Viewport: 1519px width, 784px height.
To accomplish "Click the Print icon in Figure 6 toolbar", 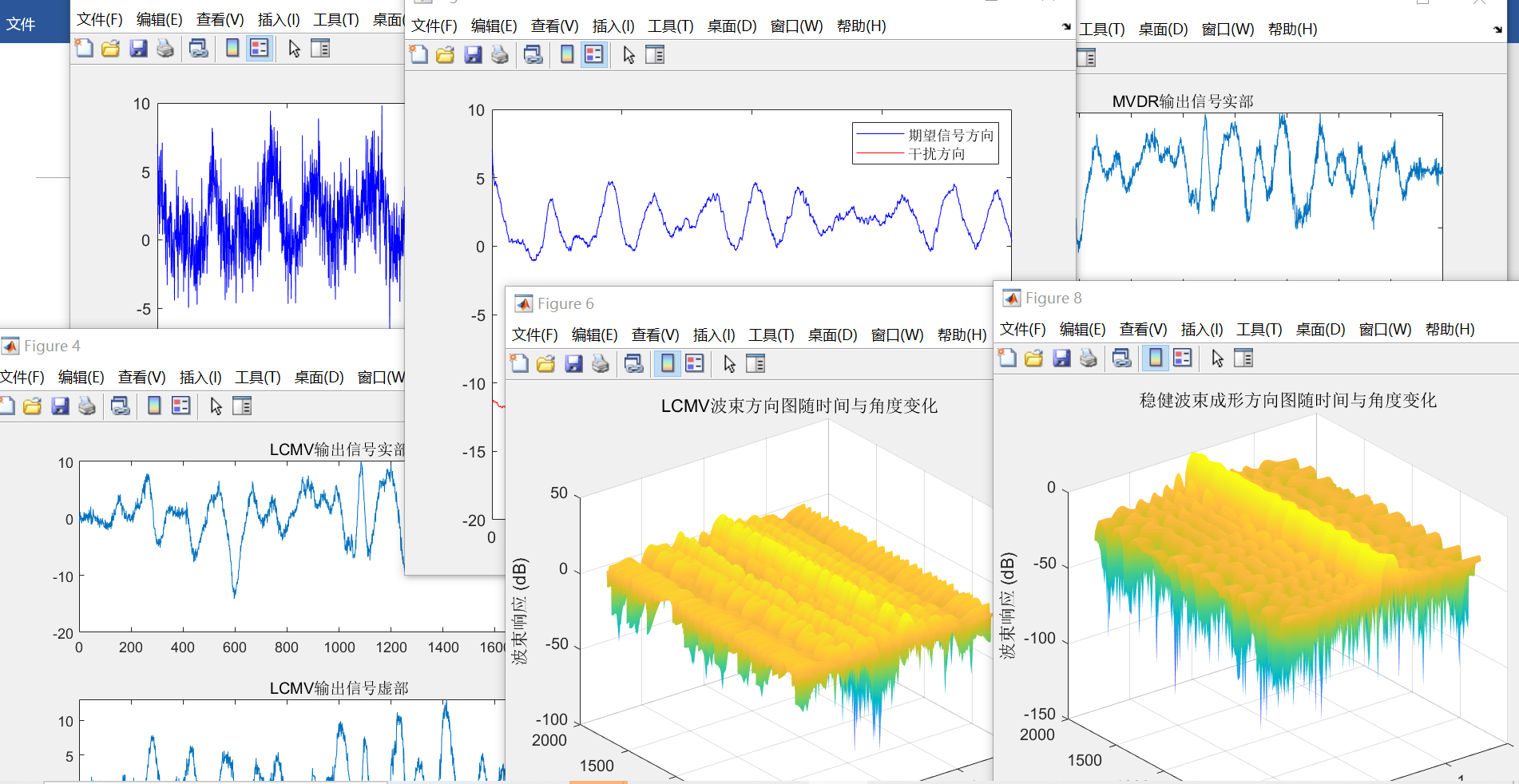I will [601, 364].
